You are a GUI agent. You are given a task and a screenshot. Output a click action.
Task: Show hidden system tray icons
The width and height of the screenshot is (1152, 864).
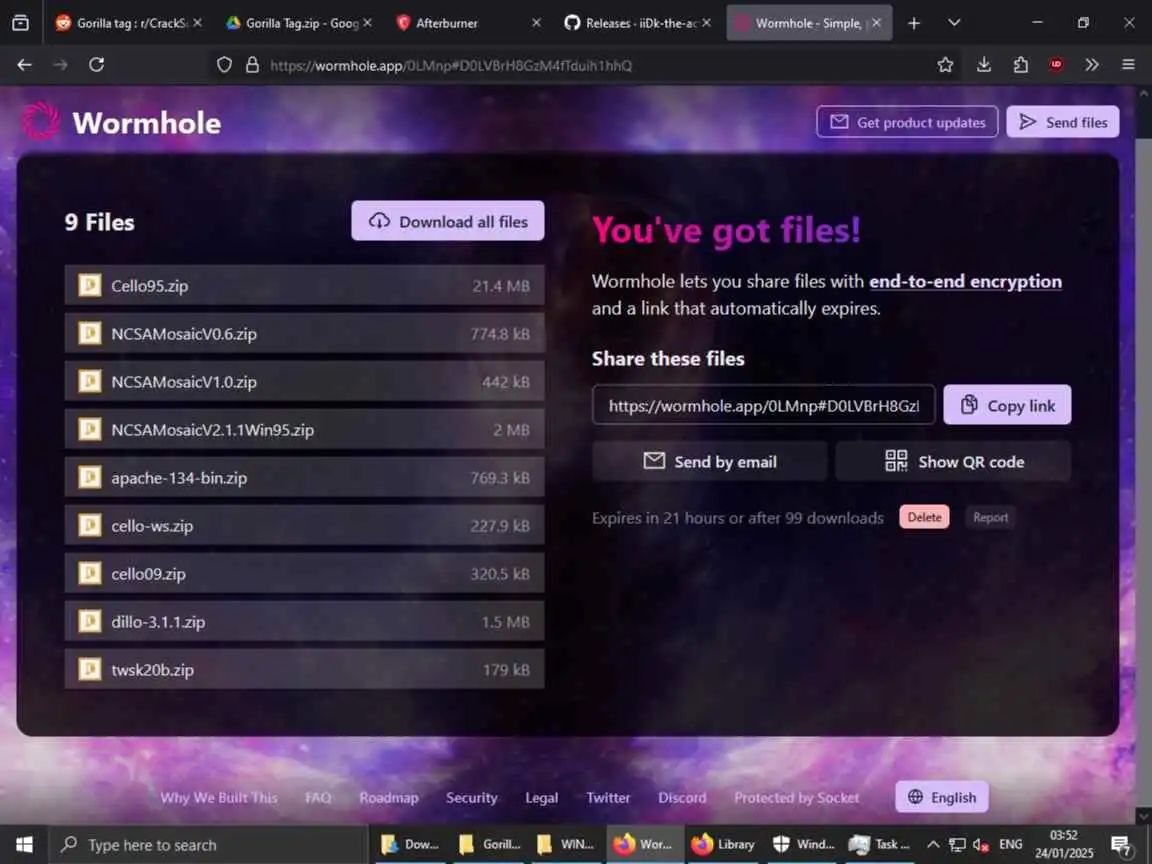933,844
